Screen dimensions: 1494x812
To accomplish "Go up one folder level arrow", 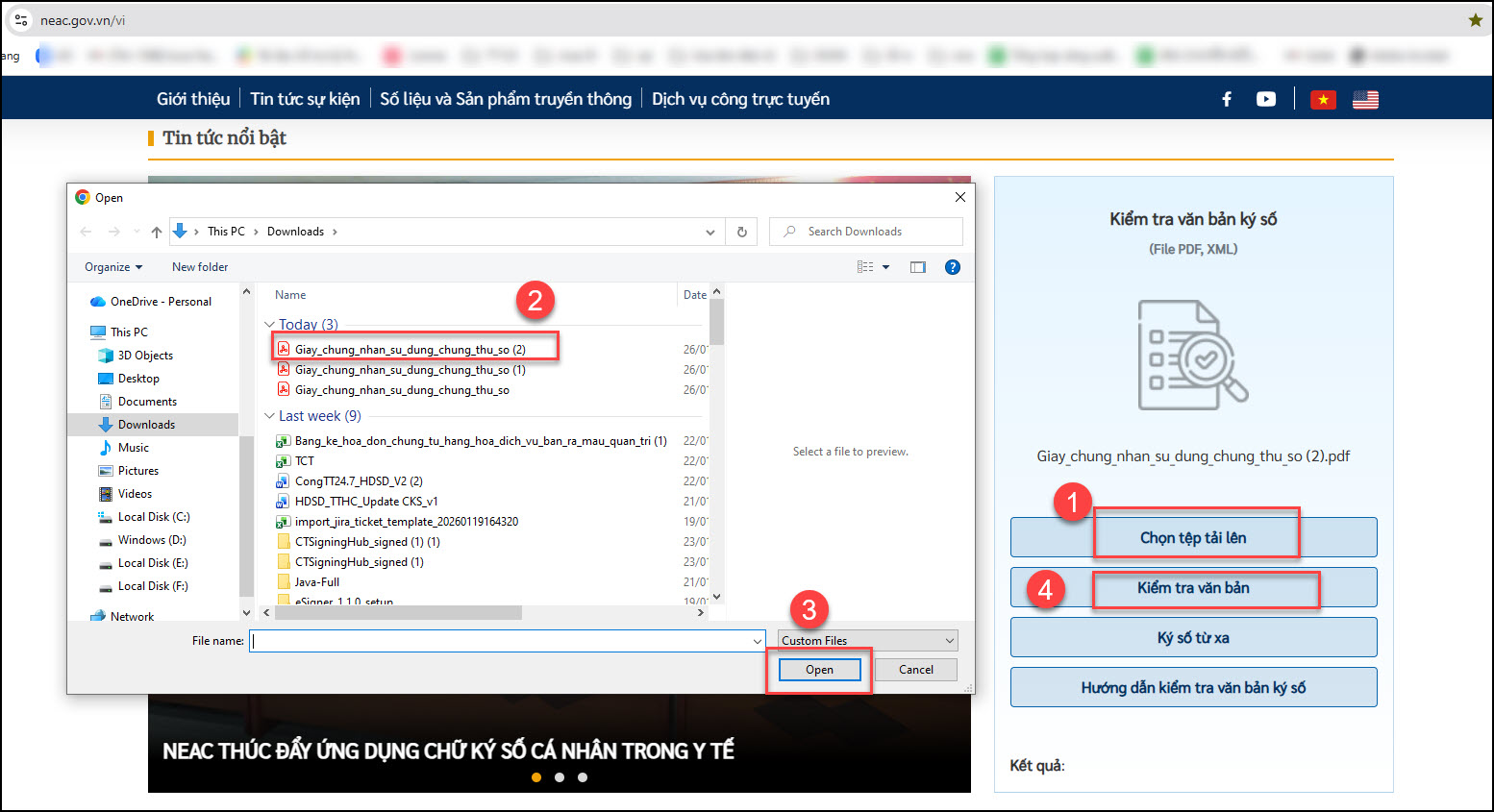I will click(x=157, y=232).
